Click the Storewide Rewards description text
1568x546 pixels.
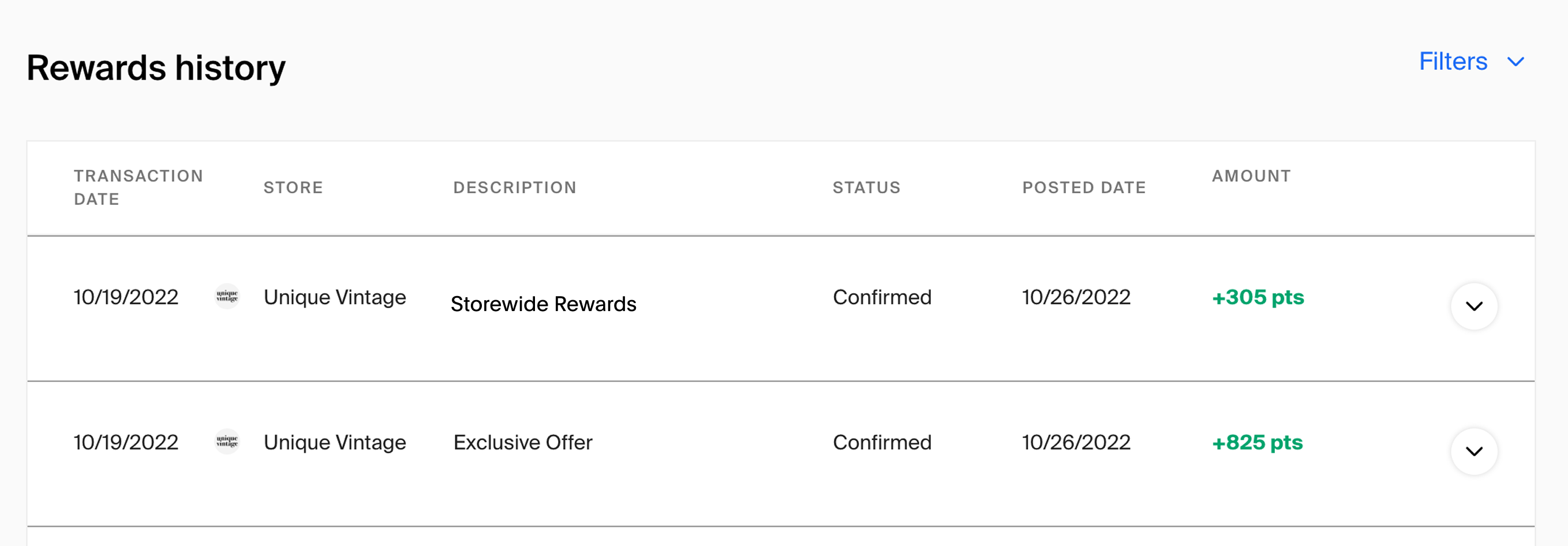click(x=543, y=304)
